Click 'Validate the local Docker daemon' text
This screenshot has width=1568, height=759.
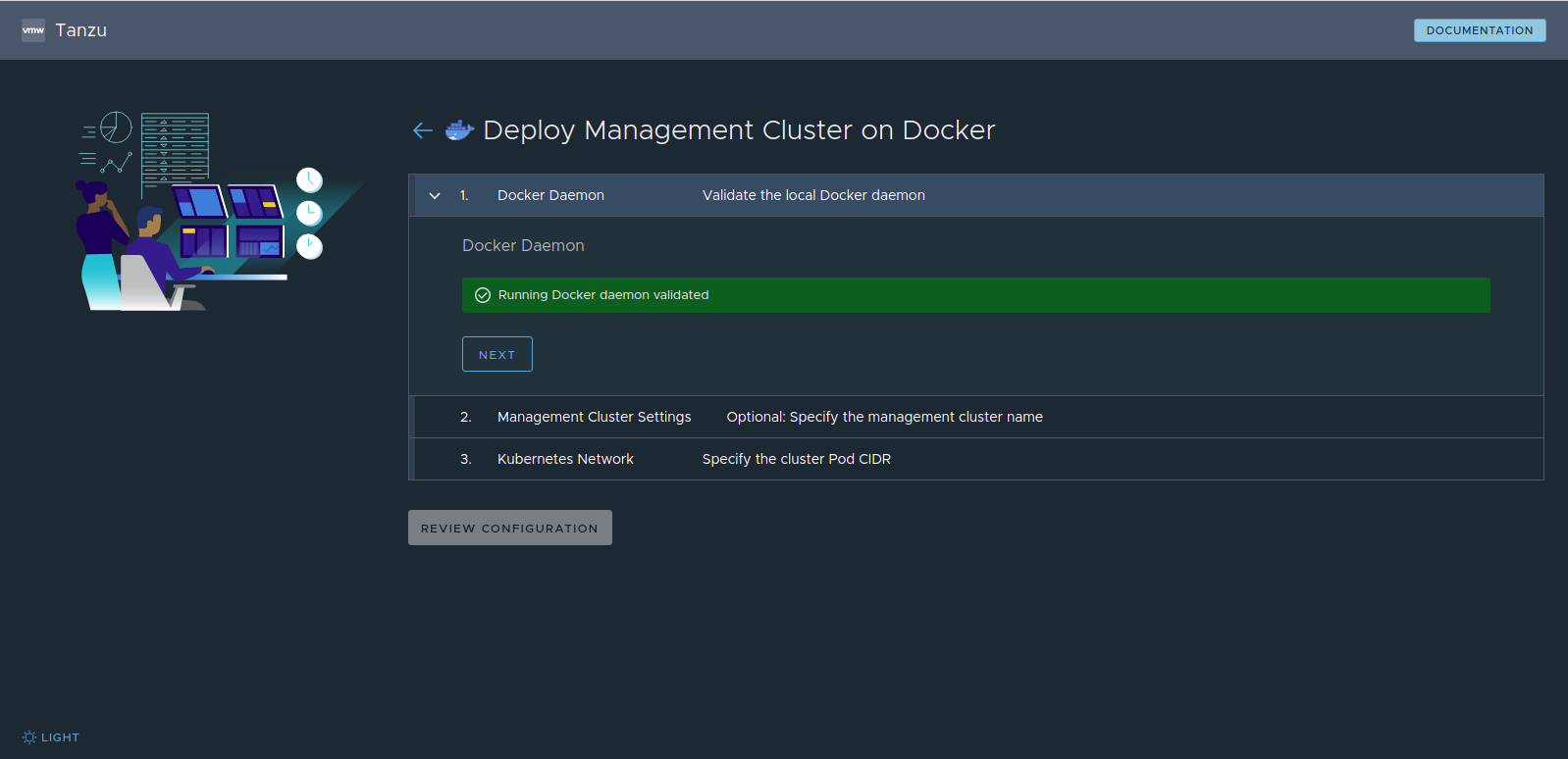[813, 195]
